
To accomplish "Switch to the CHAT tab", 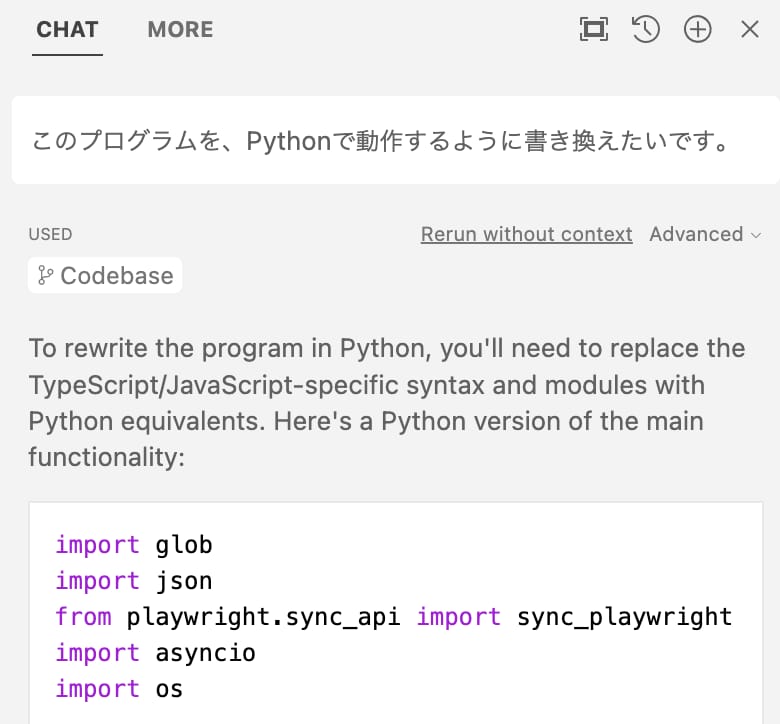I will pyautogui.click(x=67, y=30).
